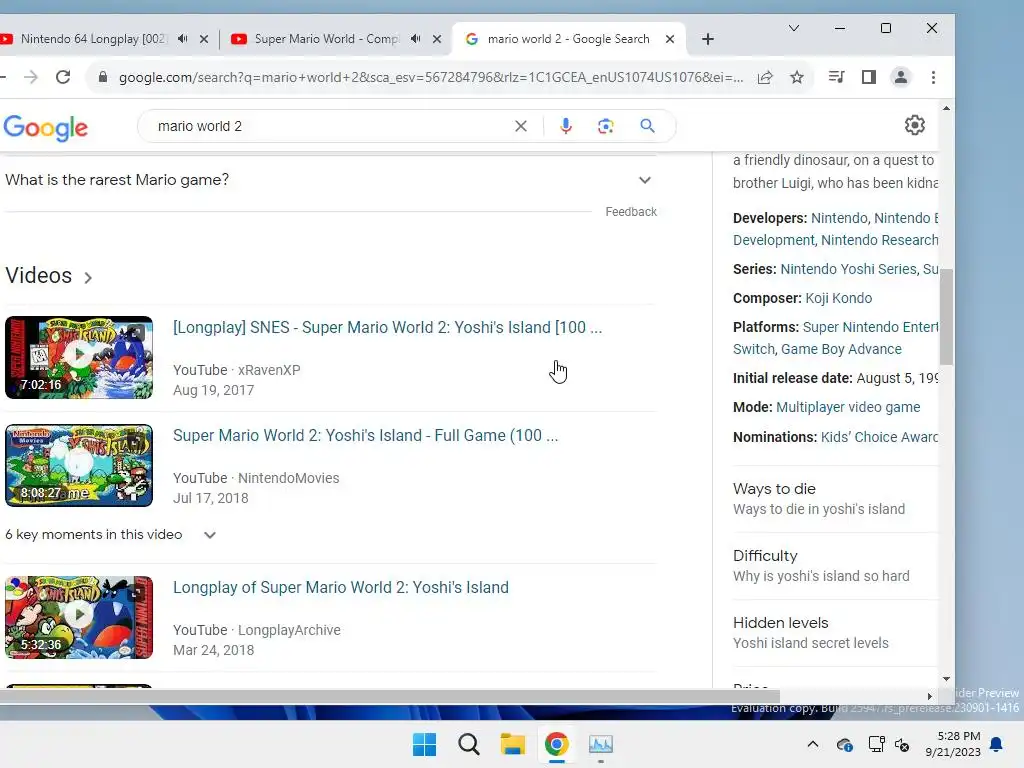Image resolution: width=1024 pixels, height=768 pixels.
Task: Share this page icon
Action: click(765, 77)
